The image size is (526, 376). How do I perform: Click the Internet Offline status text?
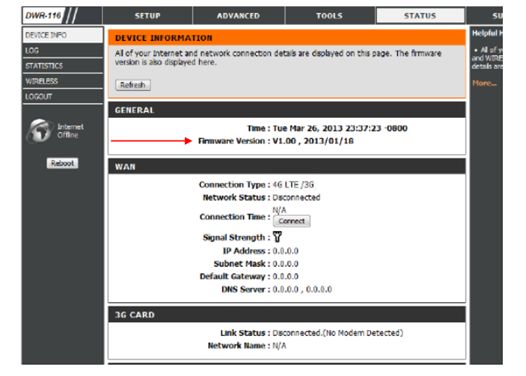click(x=70, y=131)
